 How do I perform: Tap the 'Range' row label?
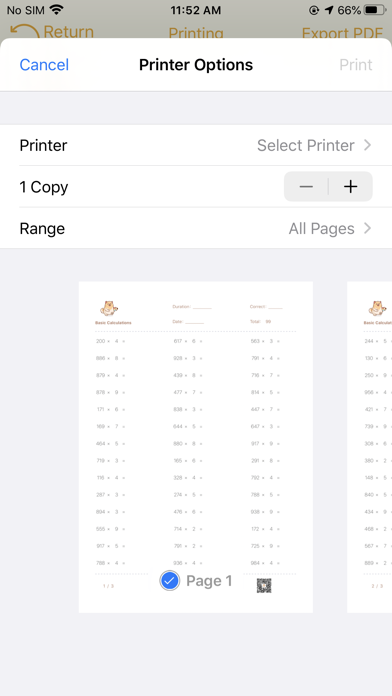coord(42,228)
